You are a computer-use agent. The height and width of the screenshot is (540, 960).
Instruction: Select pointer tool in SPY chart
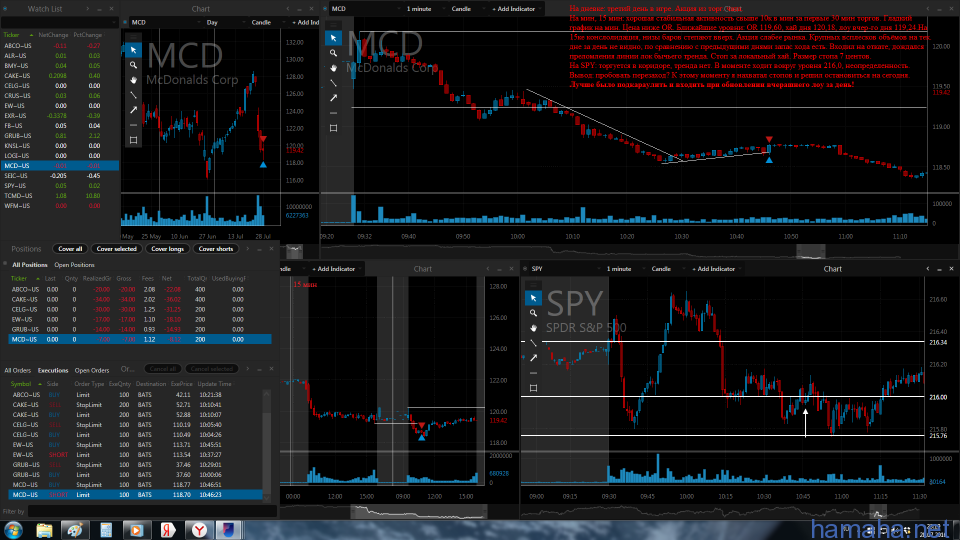[533, 298]
